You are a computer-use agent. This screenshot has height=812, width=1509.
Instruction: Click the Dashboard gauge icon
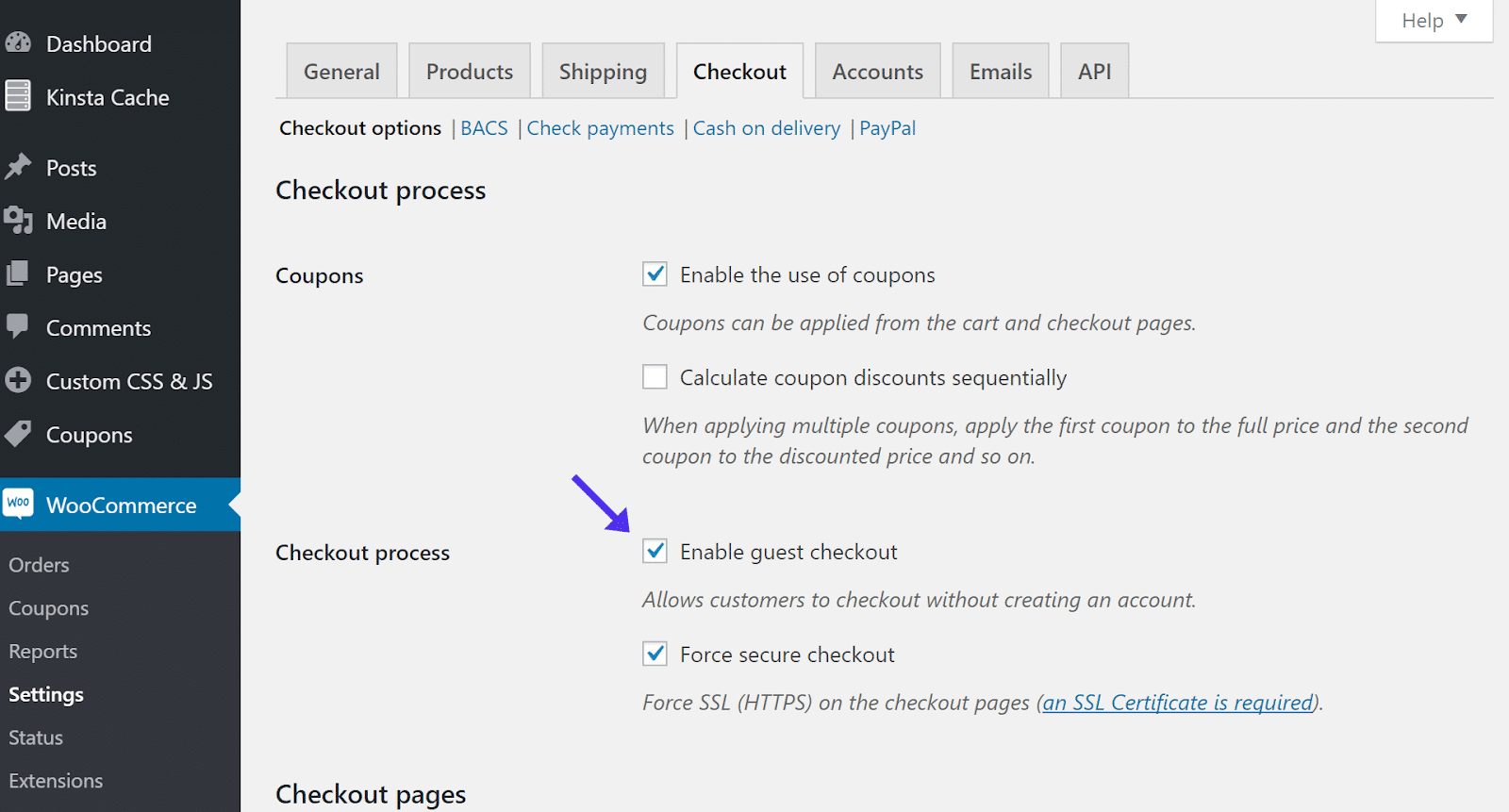point(18,43)
